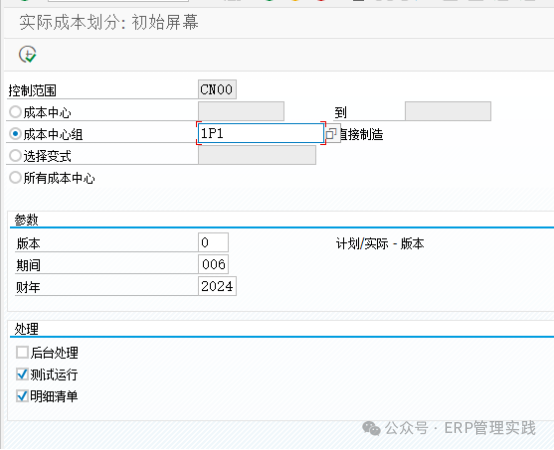Click the 选择变式 input field
This screenshot has width=554, height=450.
pyautogui.click(x=257, y=155)
